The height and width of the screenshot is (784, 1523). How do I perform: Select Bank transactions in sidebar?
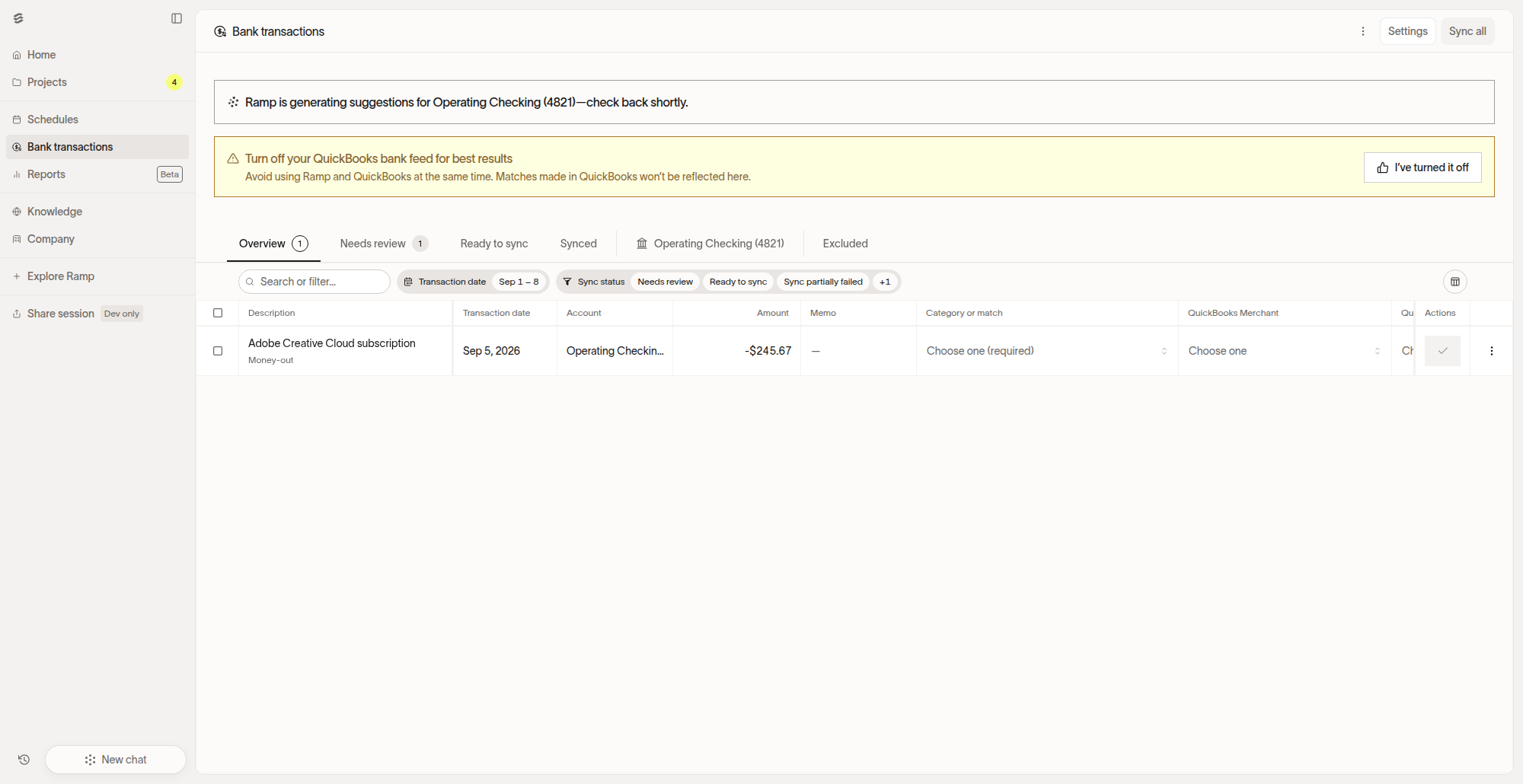click(97, 147)
